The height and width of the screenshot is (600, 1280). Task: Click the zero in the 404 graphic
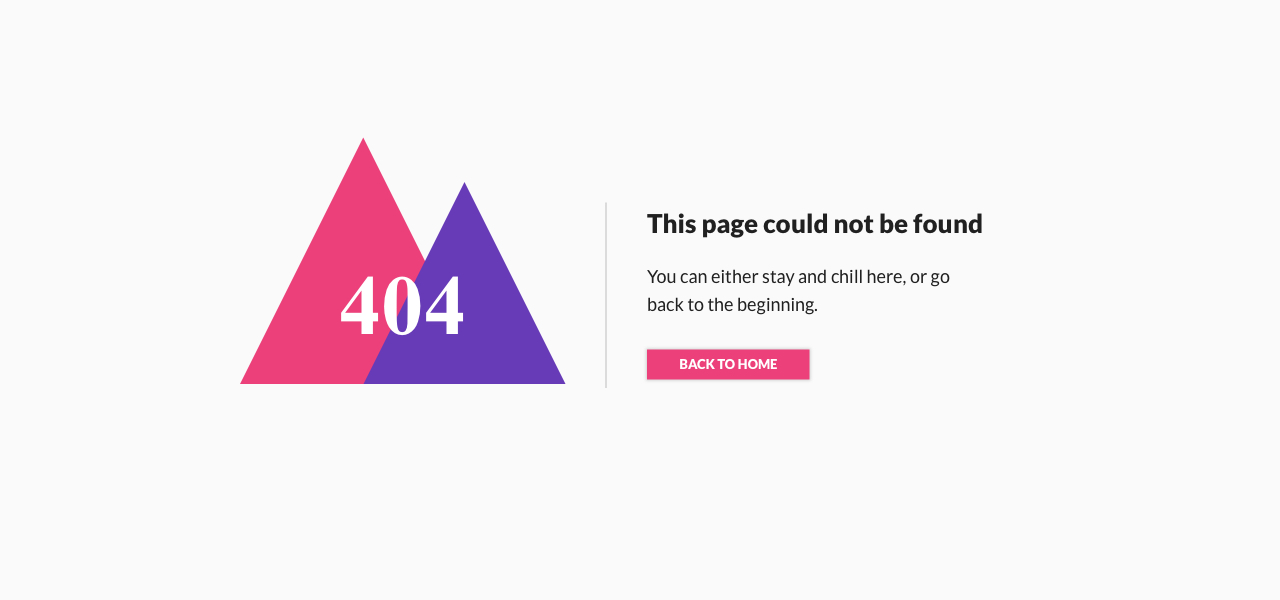coord(402,306)
